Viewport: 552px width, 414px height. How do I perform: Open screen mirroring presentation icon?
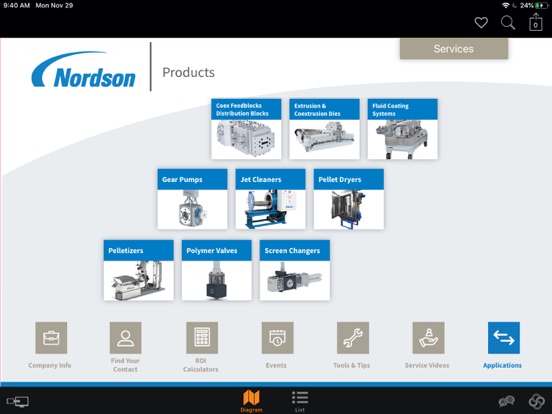click(x=18, y=401)
